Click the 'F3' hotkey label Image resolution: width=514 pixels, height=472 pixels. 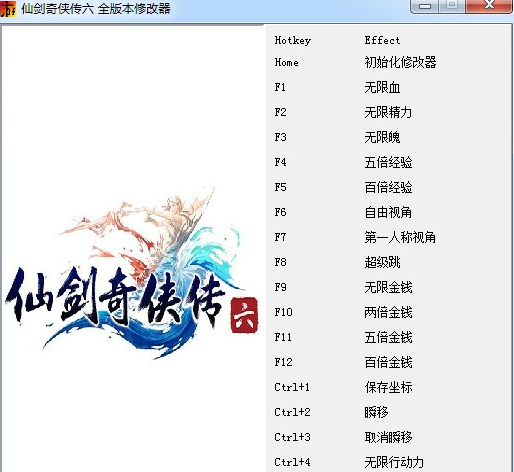[x=280, y=137]
